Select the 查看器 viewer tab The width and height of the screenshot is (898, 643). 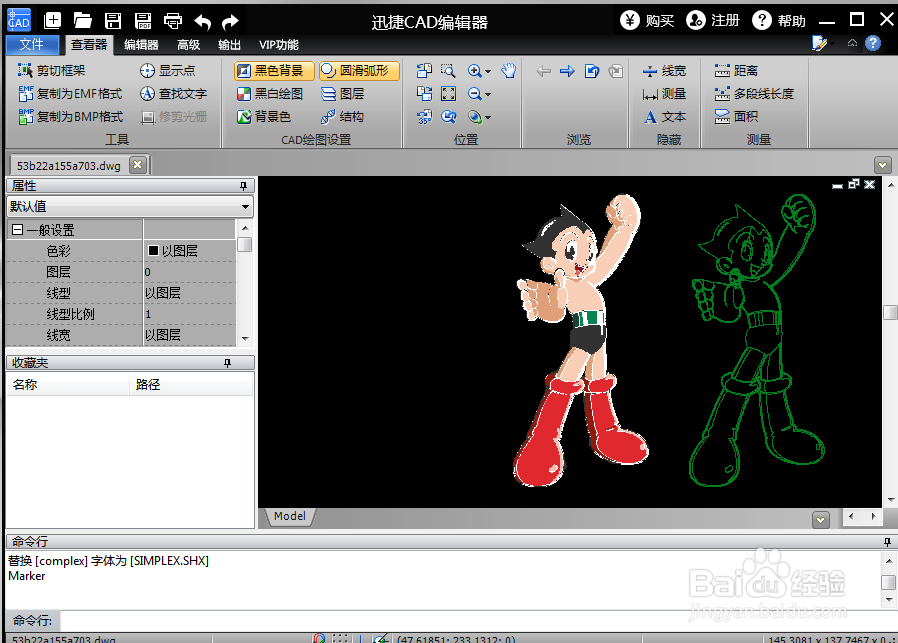point(89,45)
